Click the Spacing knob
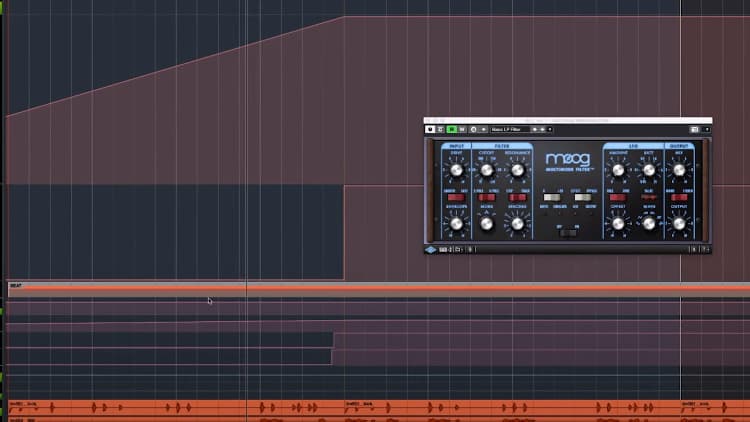 click(x=517, y=223)
